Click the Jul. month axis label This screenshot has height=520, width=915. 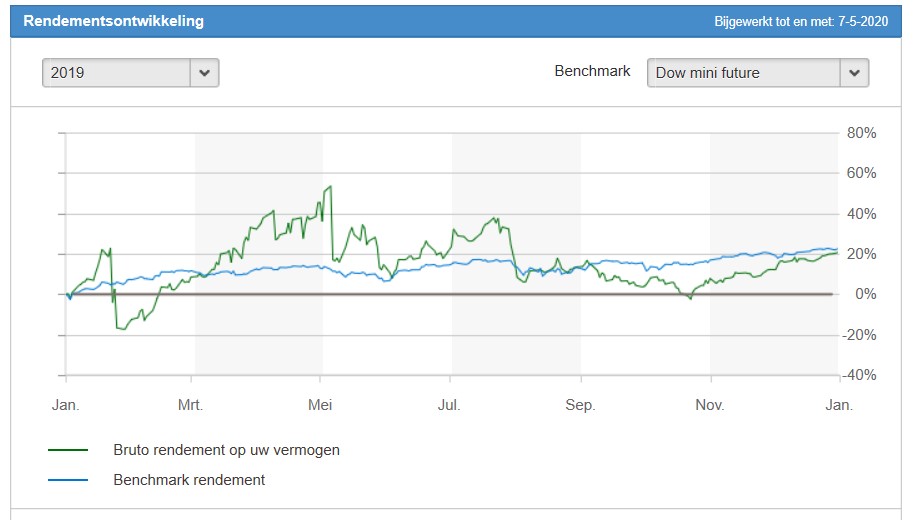click(x=450, y=405)
